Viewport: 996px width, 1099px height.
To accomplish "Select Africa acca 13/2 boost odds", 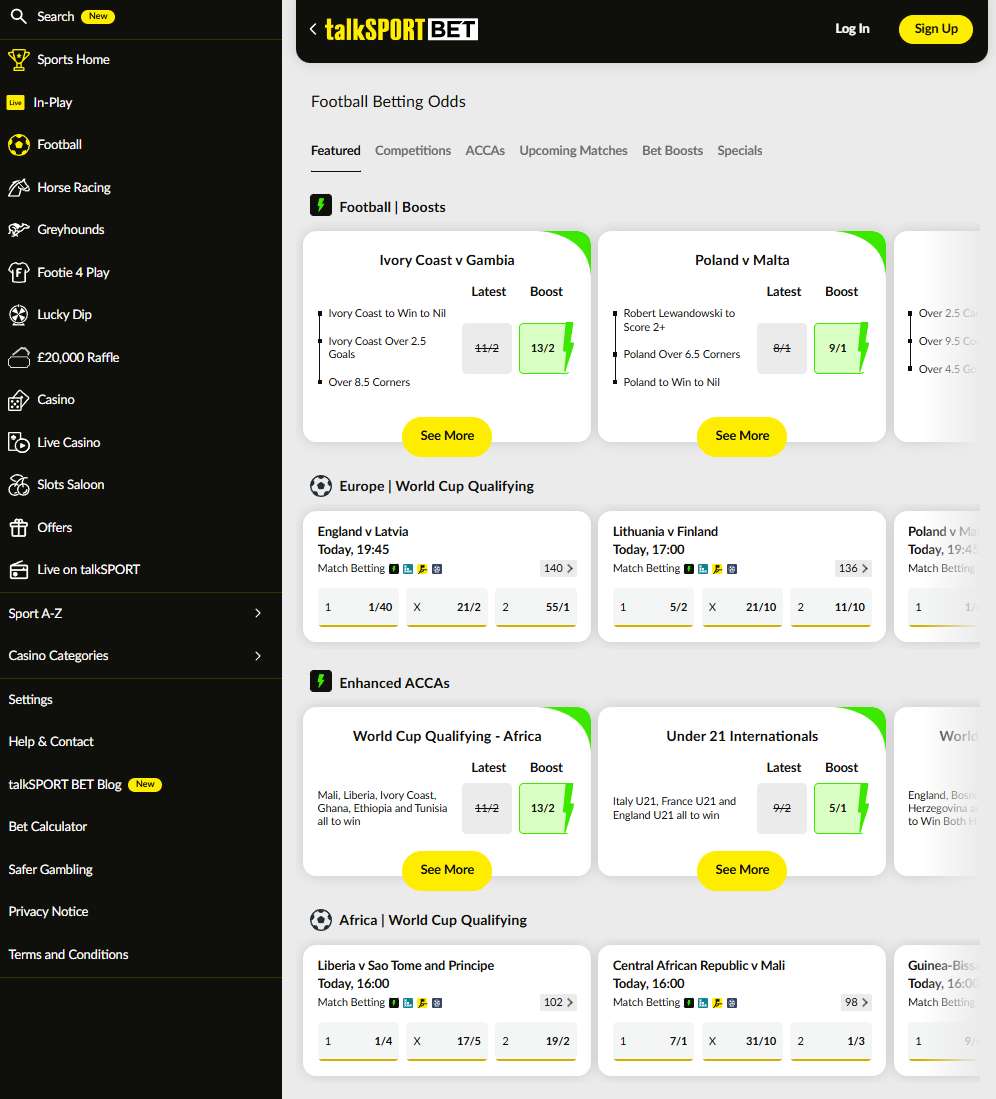I will (545, 808).
